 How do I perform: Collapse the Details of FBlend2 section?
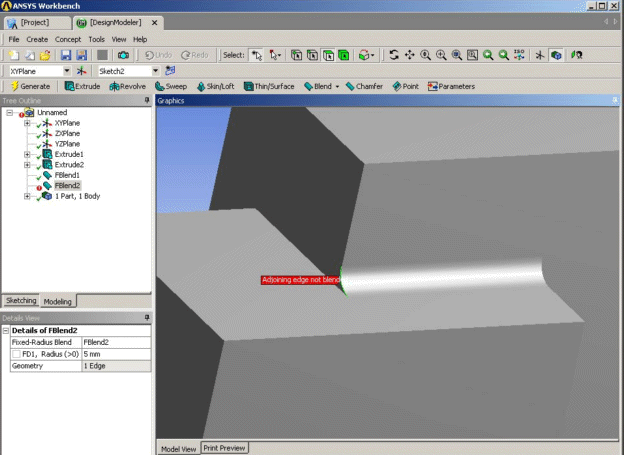(6, 330)
